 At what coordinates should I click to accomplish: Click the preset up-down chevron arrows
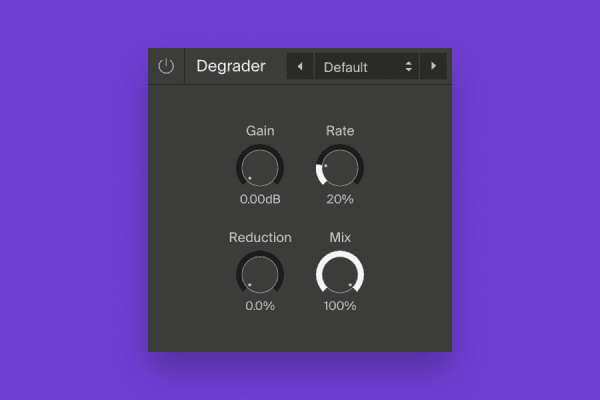tap(409, 67)
